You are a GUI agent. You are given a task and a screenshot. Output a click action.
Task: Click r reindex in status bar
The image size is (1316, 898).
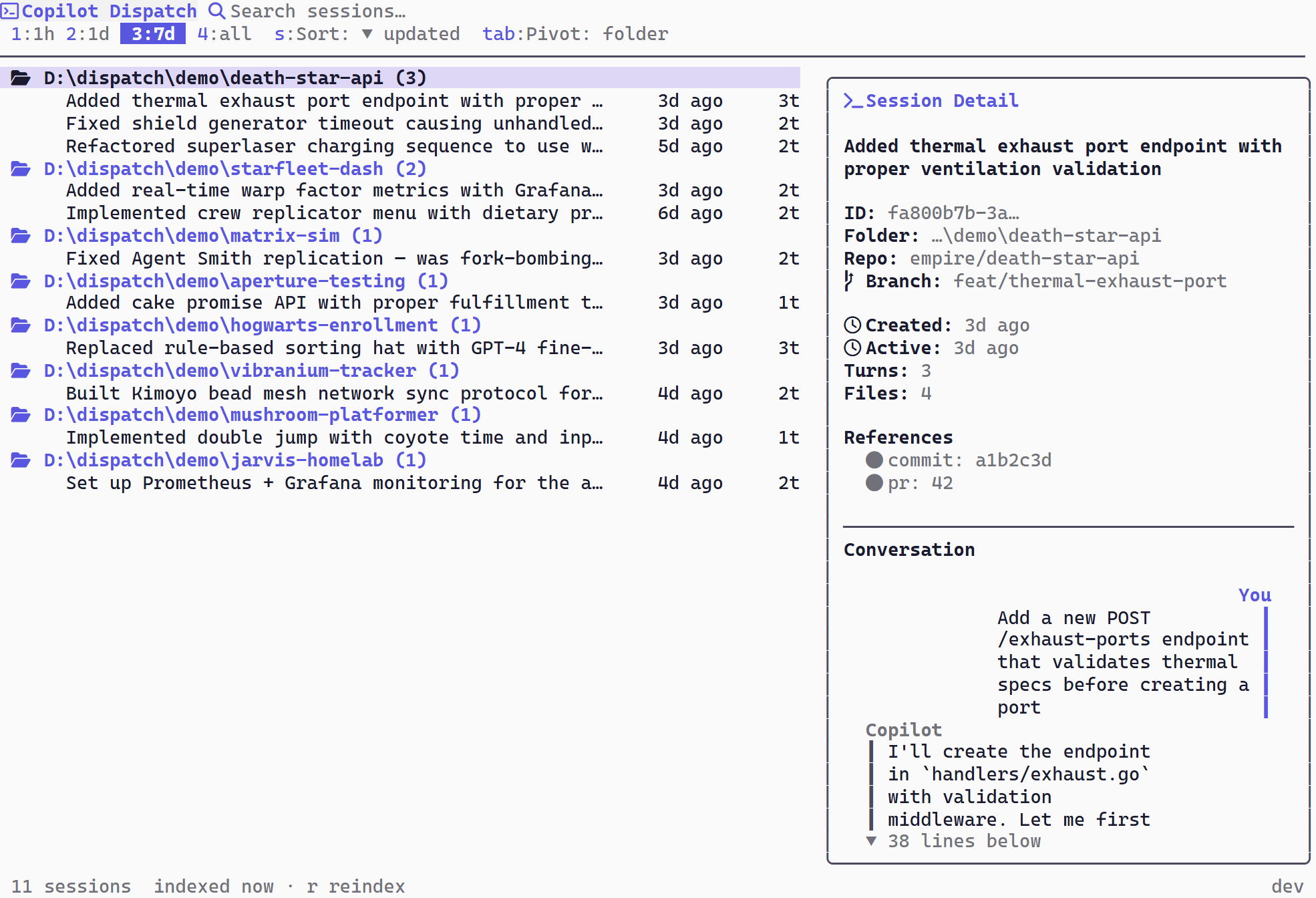click(x=355, y=887)
